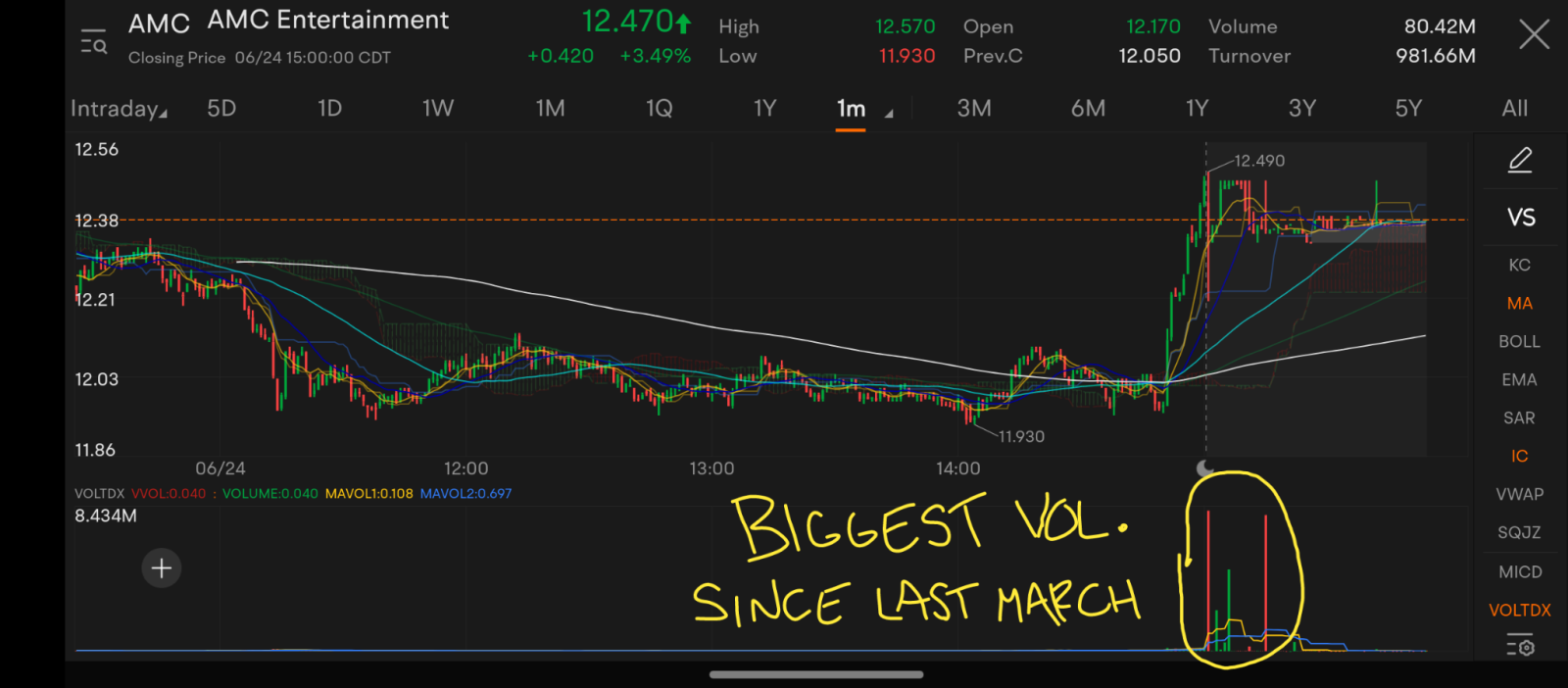Viewport: 1568px width, 688px height.
Task: Select the 6M range tab
Action: point(1088,108)
